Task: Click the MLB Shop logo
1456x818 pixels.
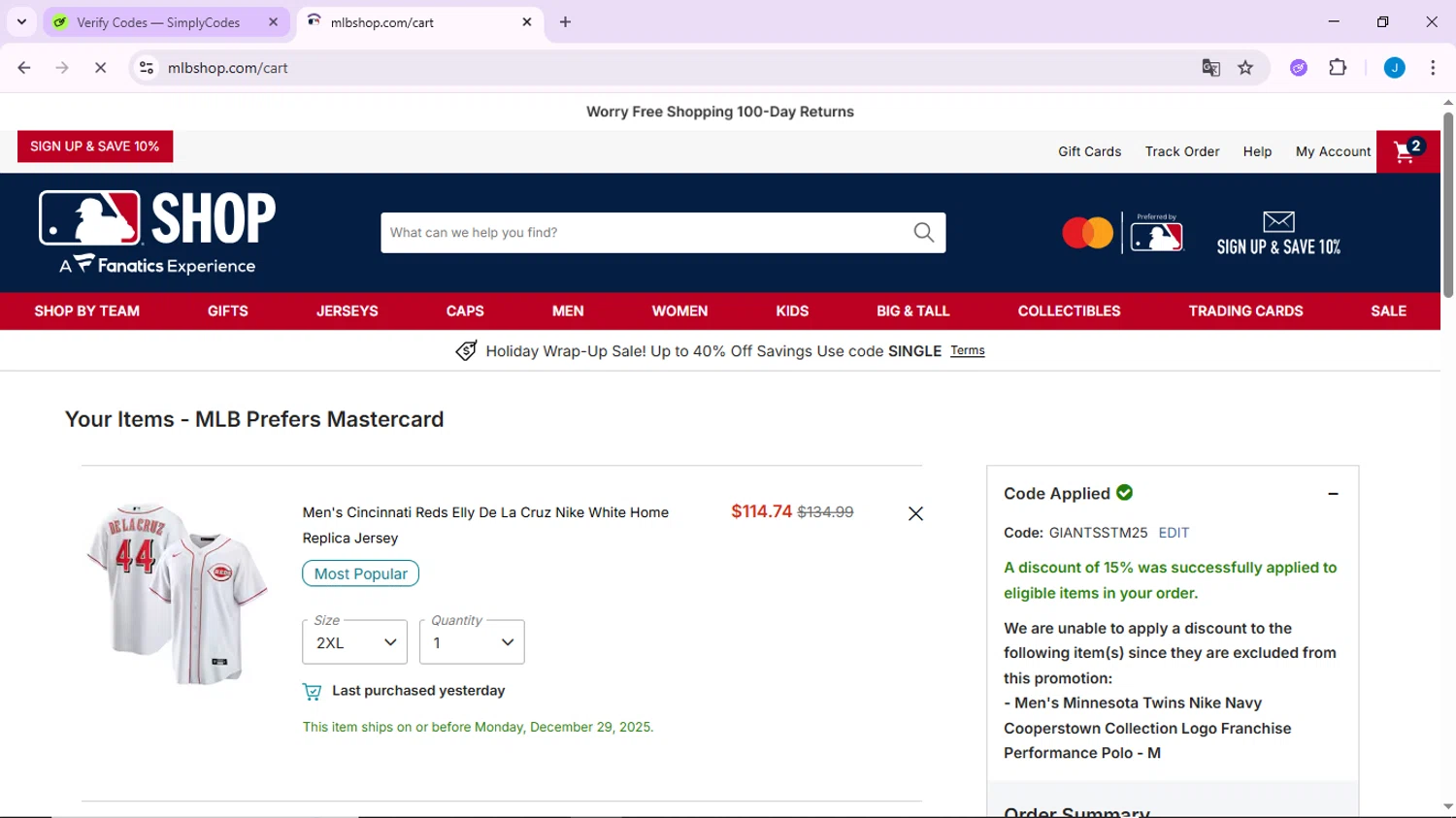Action: (157, 233)
